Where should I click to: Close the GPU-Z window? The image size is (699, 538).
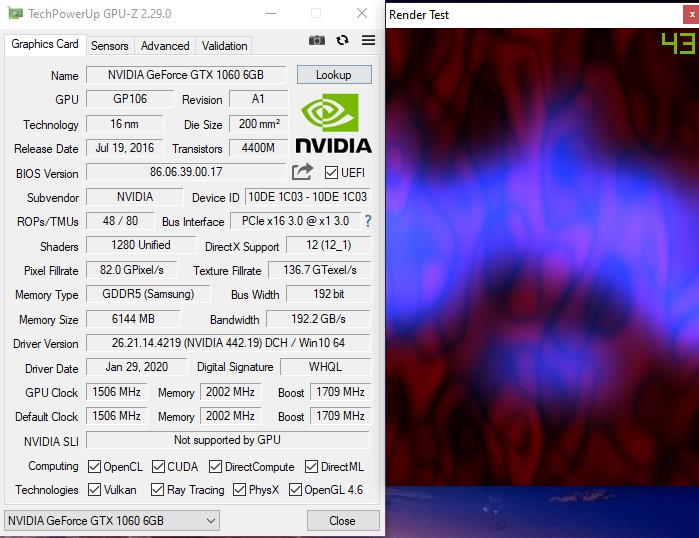(x=362, y=13)
